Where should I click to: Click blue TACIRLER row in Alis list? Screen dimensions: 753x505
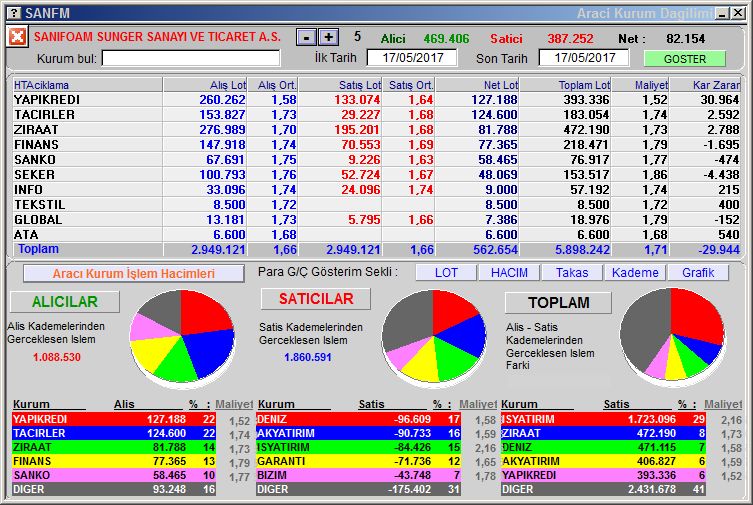(114, 433)
